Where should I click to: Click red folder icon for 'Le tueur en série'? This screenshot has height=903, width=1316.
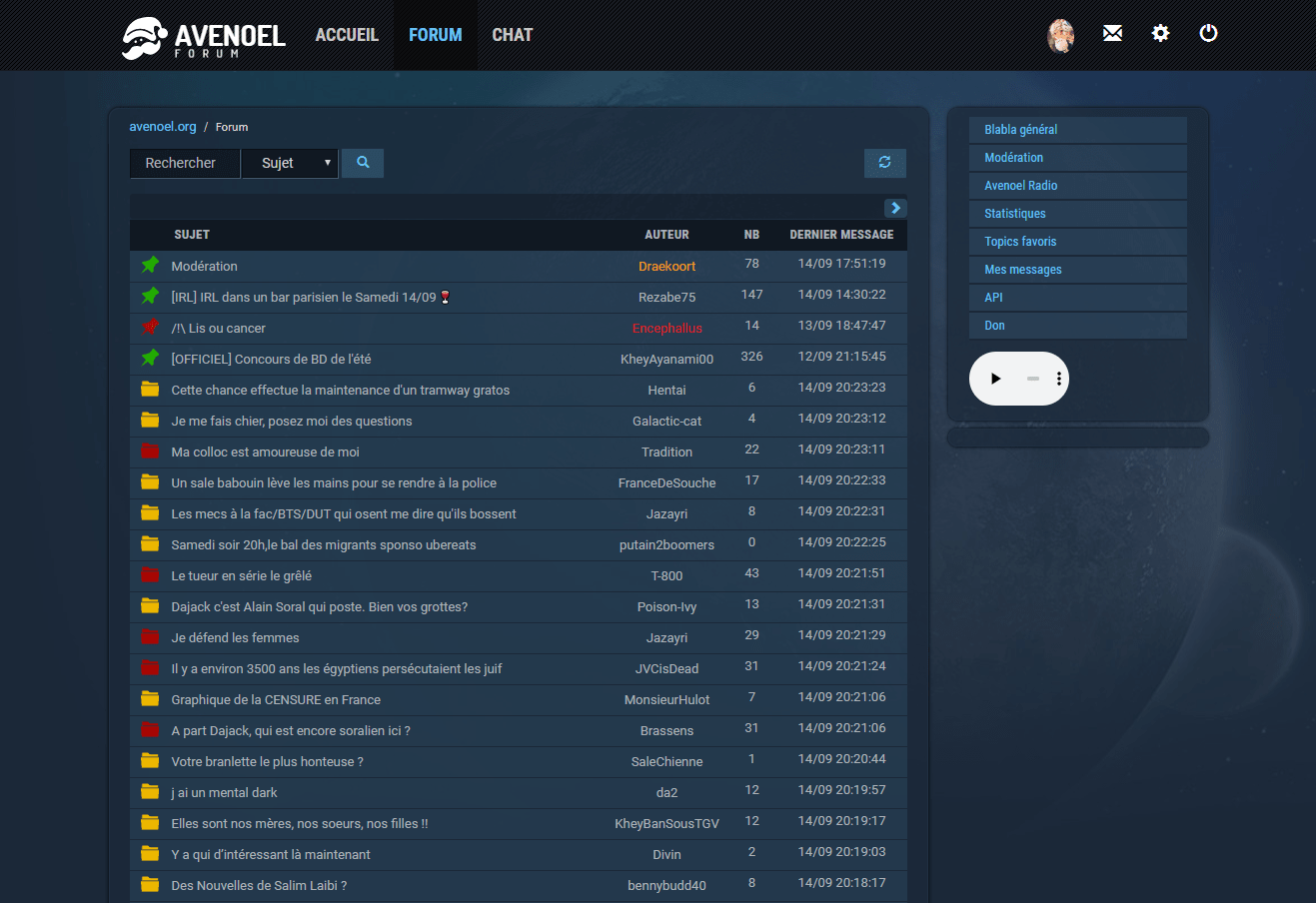pyautogui.click(x=150, y=575)
